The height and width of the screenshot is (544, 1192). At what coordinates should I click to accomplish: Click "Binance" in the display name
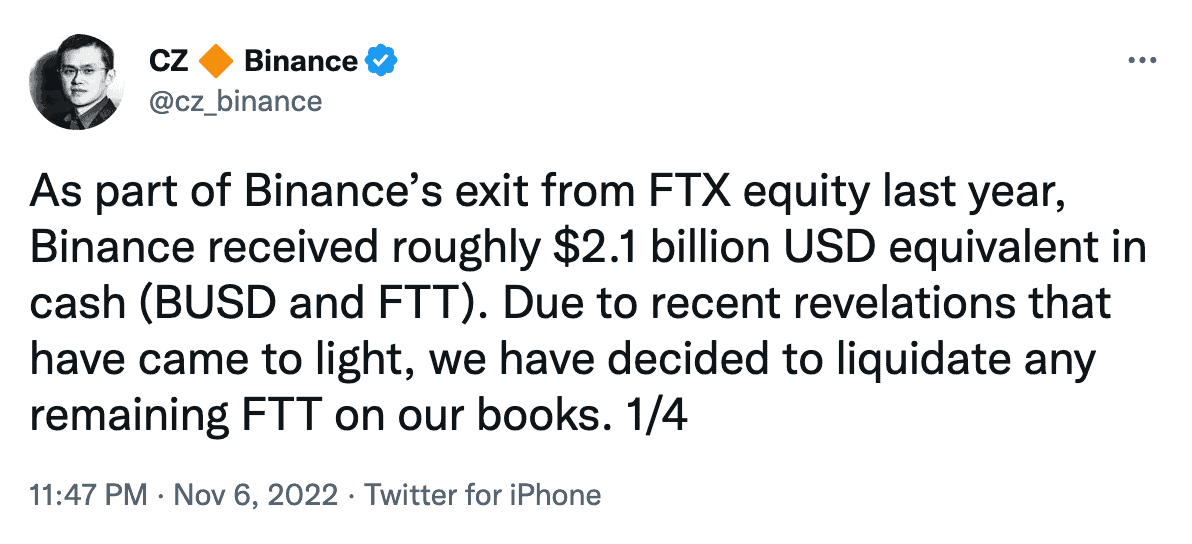click(x=300, y=62)
